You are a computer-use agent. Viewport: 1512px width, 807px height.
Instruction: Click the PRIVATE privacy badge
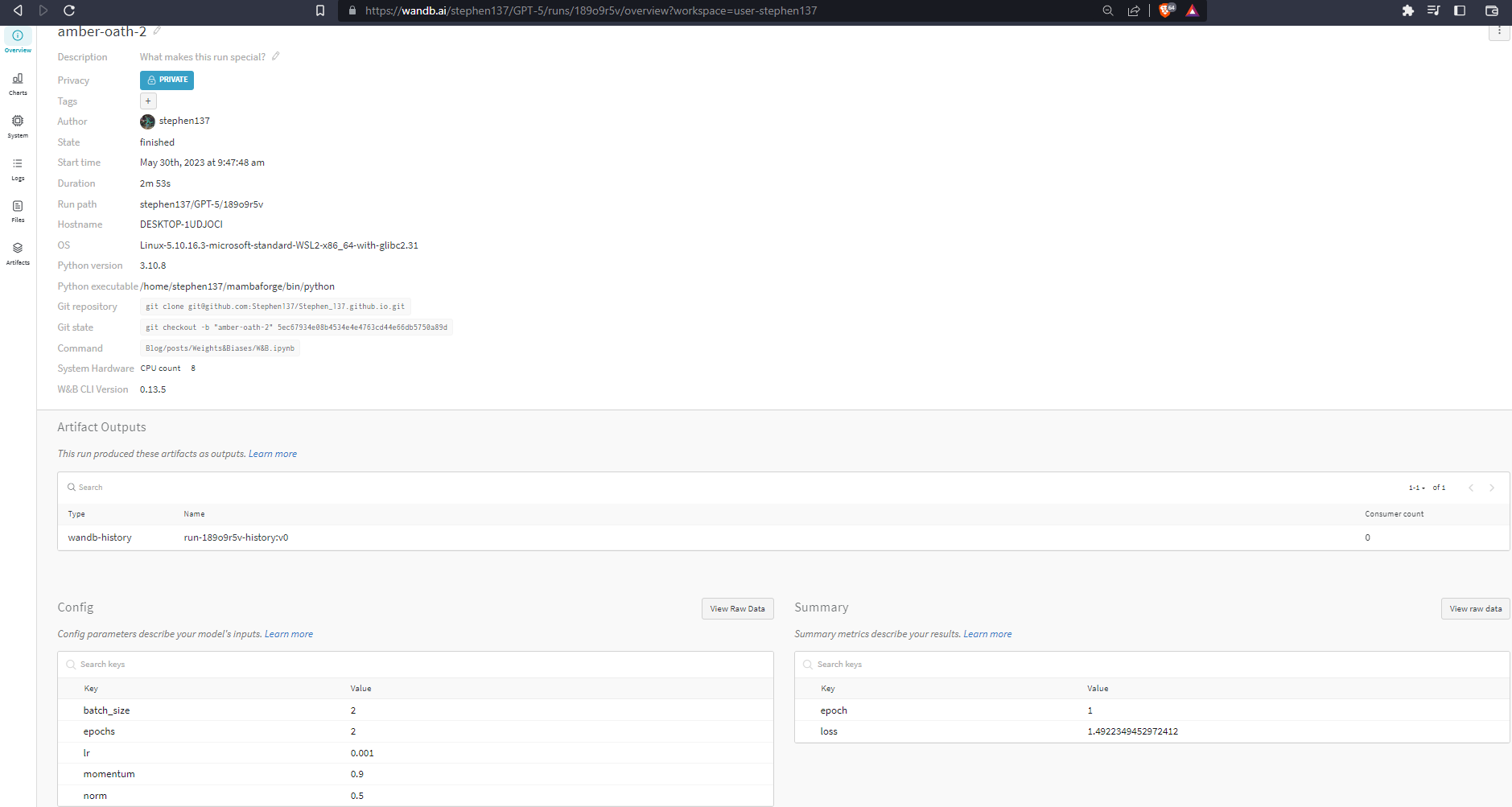pos(167,80)
